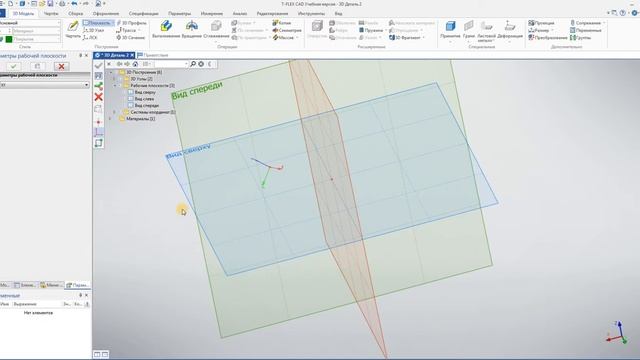
Task: Select Вид слева in model tree
Action: click(x=141, y=99)
